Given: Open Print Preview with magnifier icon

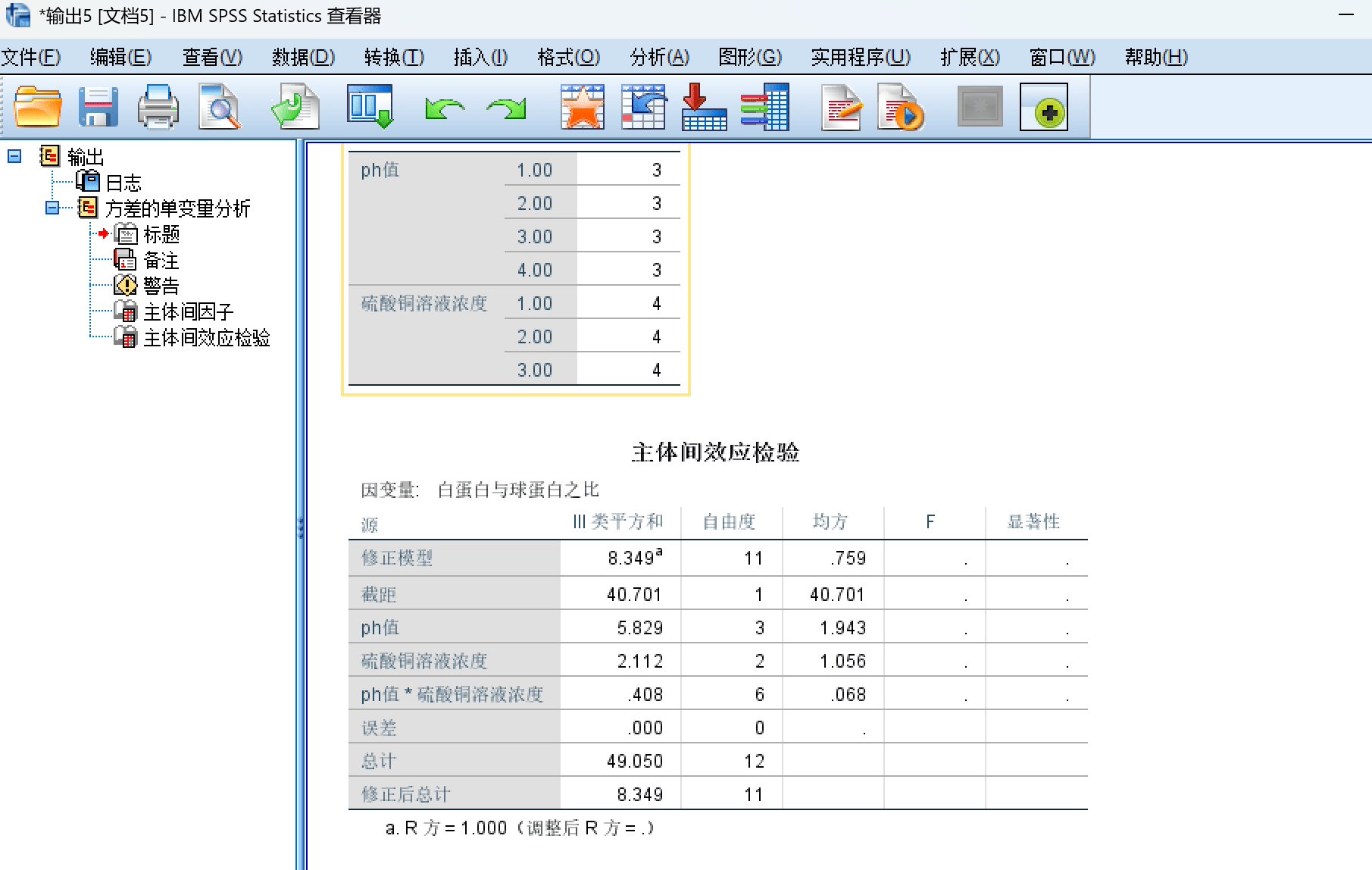Looking at the screenshot, I should tap(219, 107).
